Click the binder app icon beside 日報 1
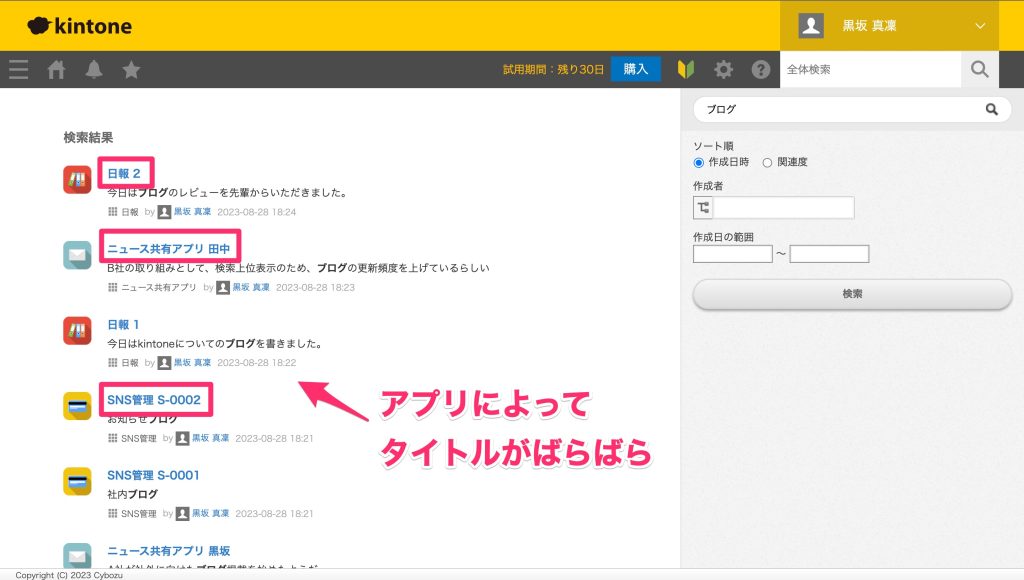Screen dimensions: 1024x580 point(77,330)
